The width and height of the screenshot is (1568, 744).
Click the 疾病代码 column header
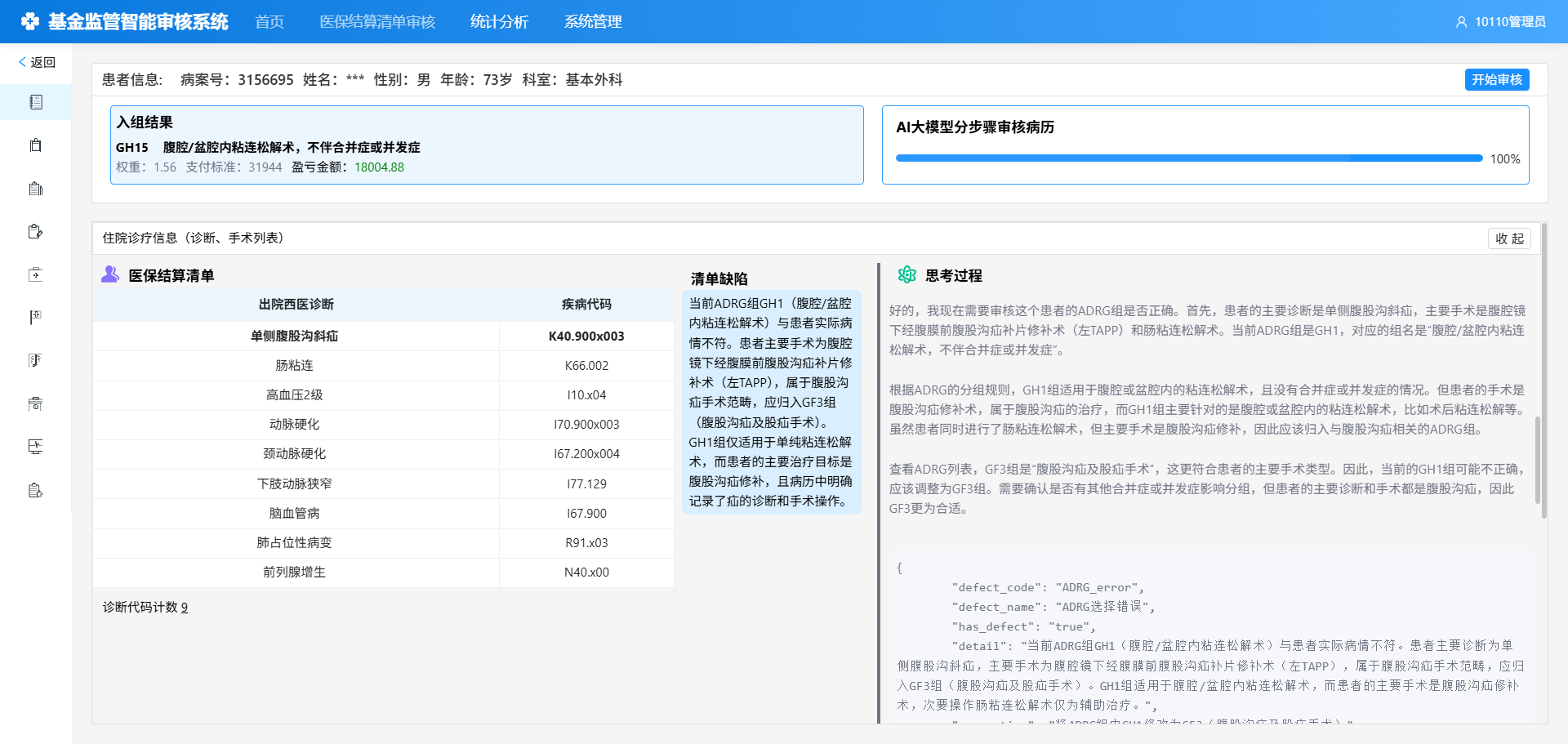[586, 305]
